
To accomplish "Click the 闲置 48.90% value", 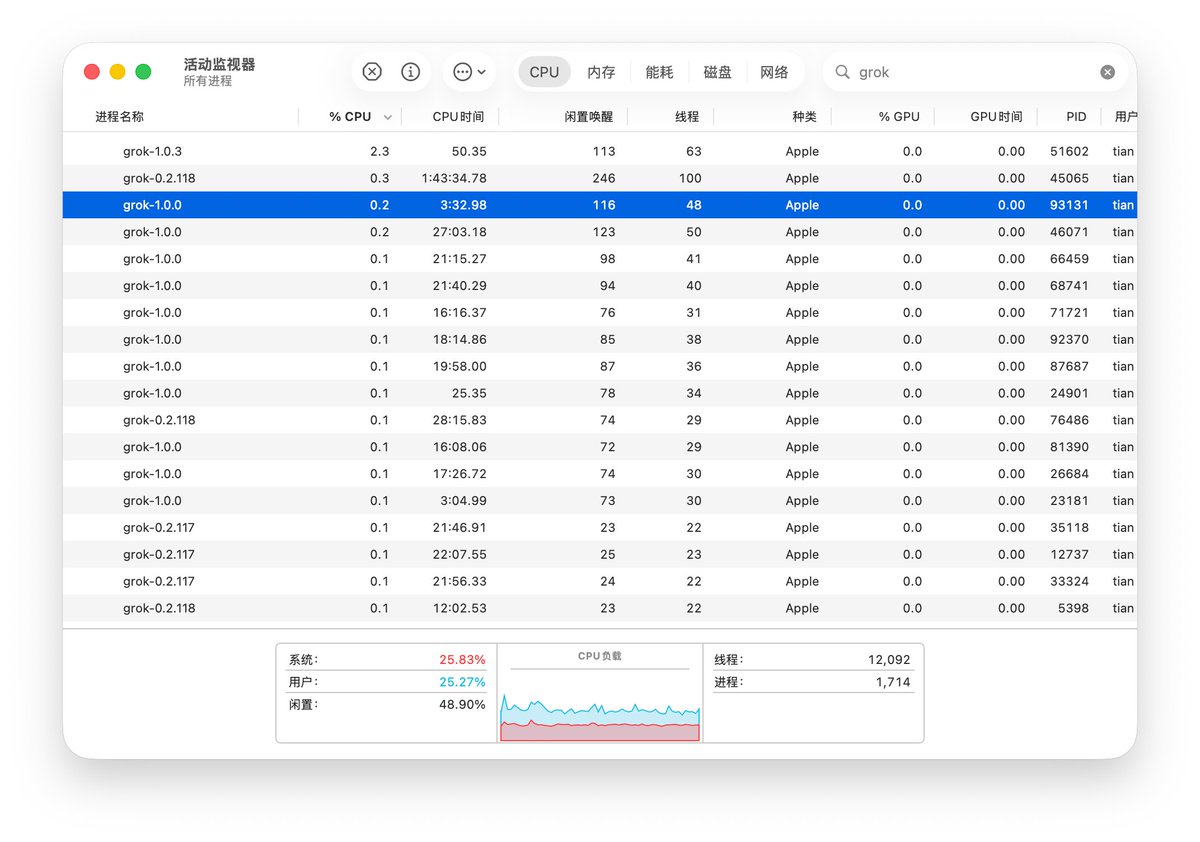I will pos(462,705).
